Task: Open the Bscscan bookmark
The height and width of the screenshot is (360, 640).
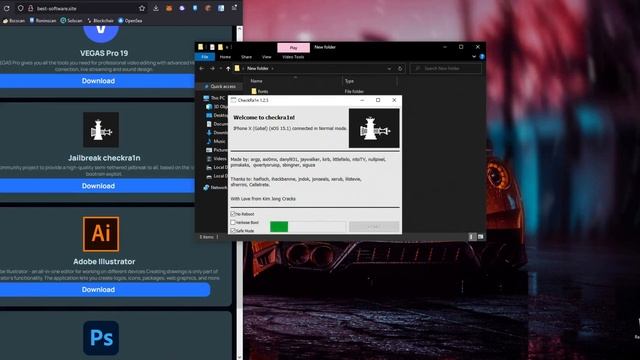Action: point(14,20)
